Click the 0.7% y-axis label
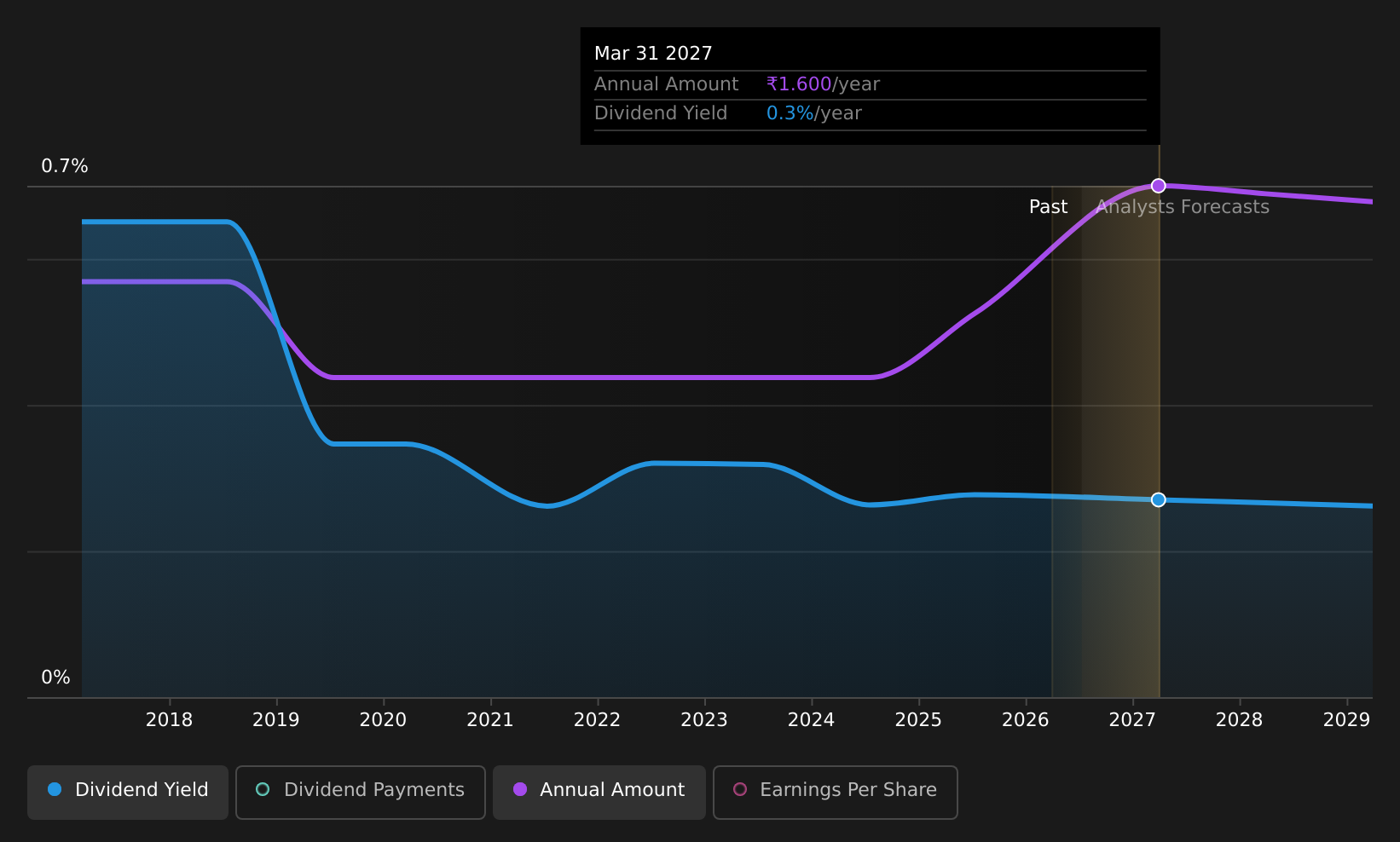 (65, 166)
